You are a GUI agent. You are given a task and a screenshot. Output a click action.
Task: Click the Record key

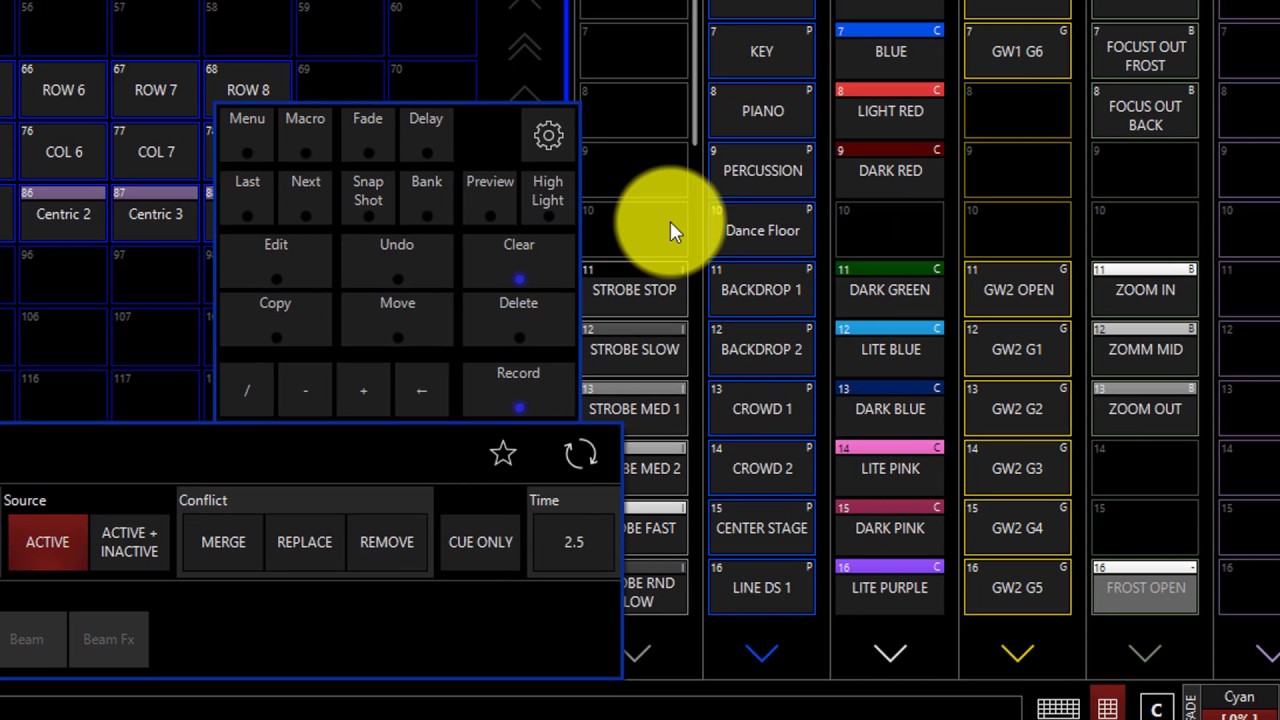(519, 389)
